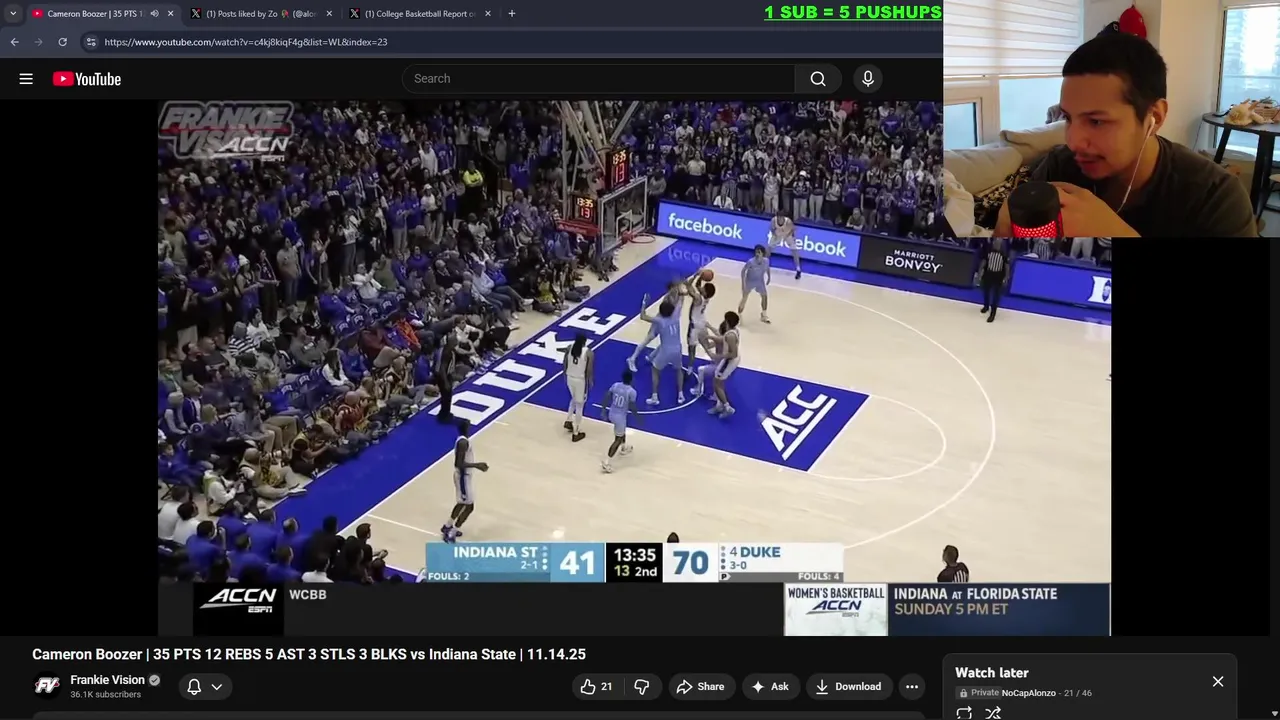Click the video player to pause playback
1280x720 pixels.
634,368
